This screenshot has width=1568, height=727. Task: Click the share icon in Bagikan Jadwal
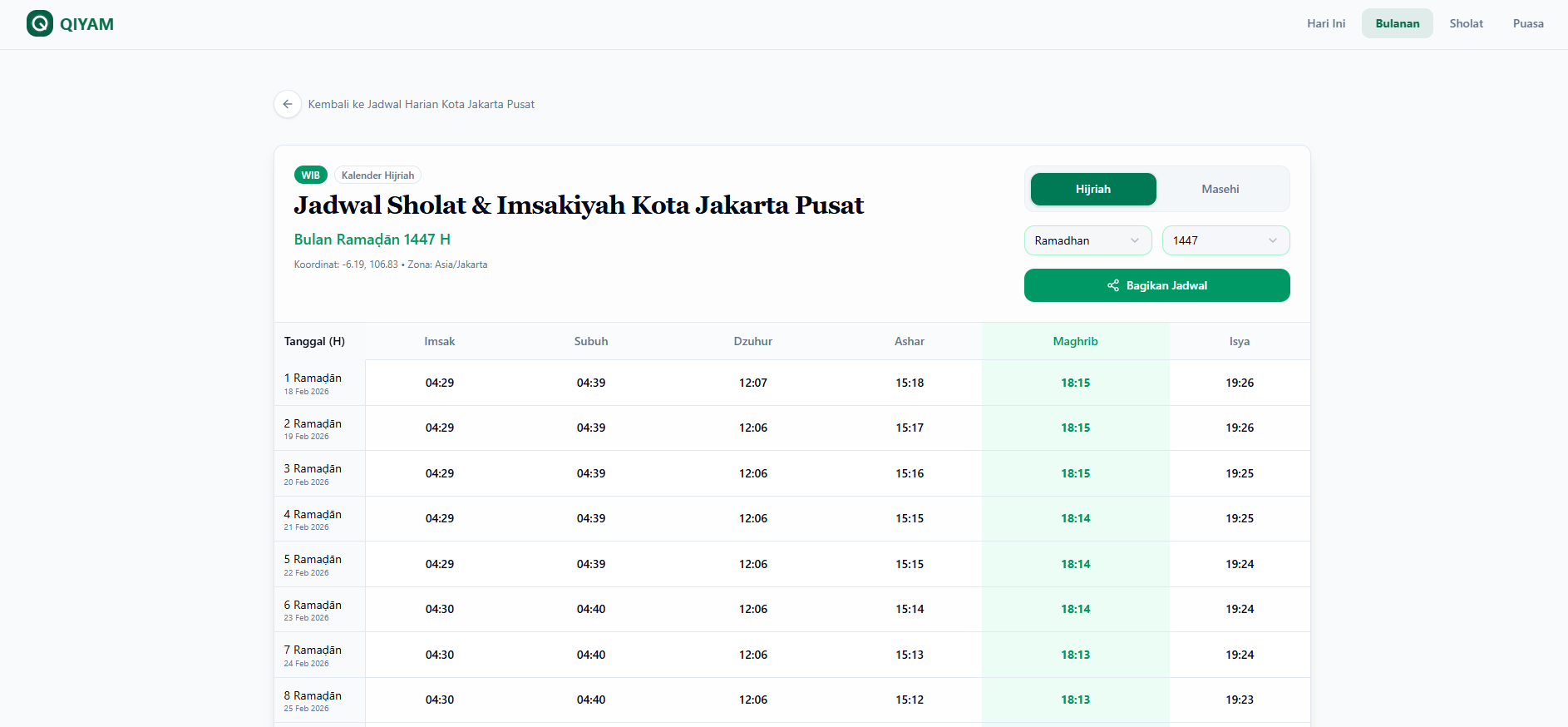pos(1113,285)
